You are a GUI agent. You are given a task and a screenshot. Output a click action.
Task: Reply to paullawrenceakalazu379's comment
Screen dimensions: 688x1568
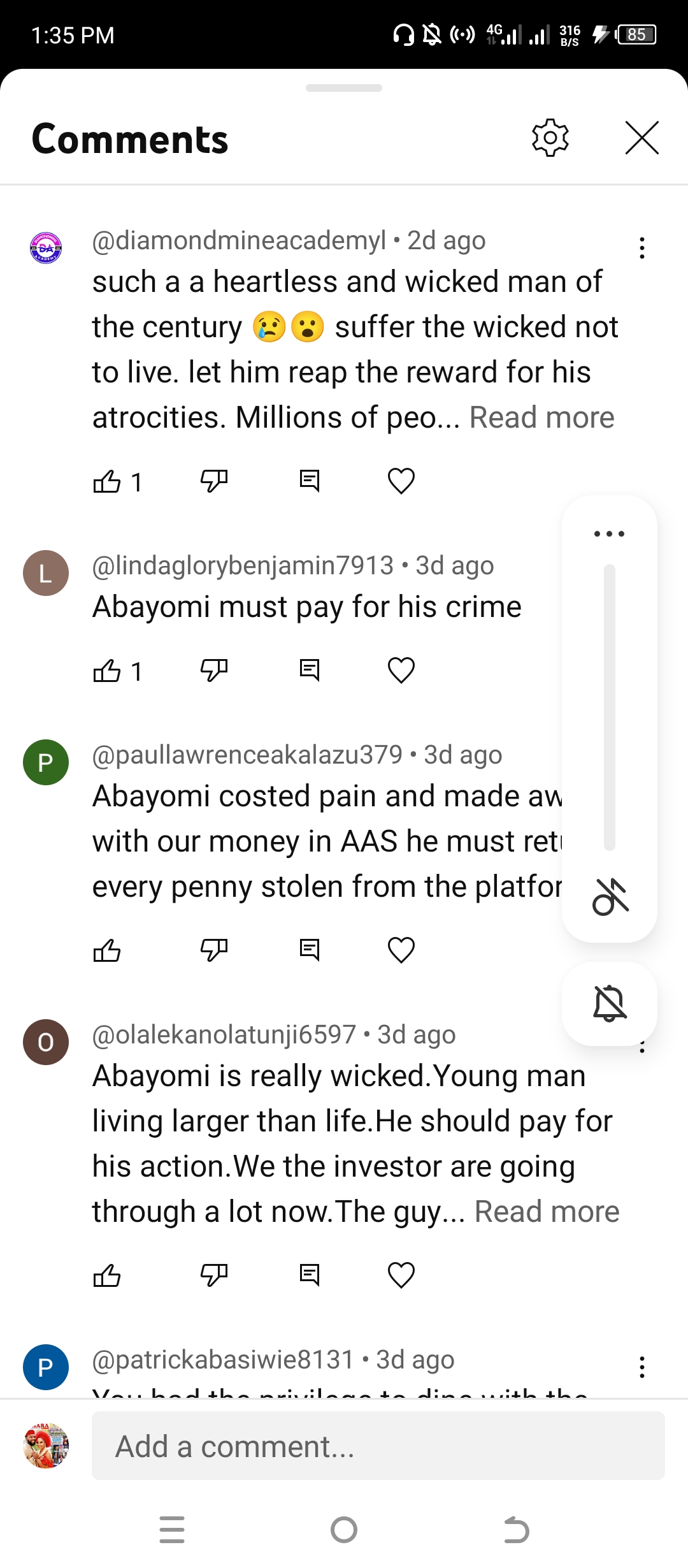point(310,950)
